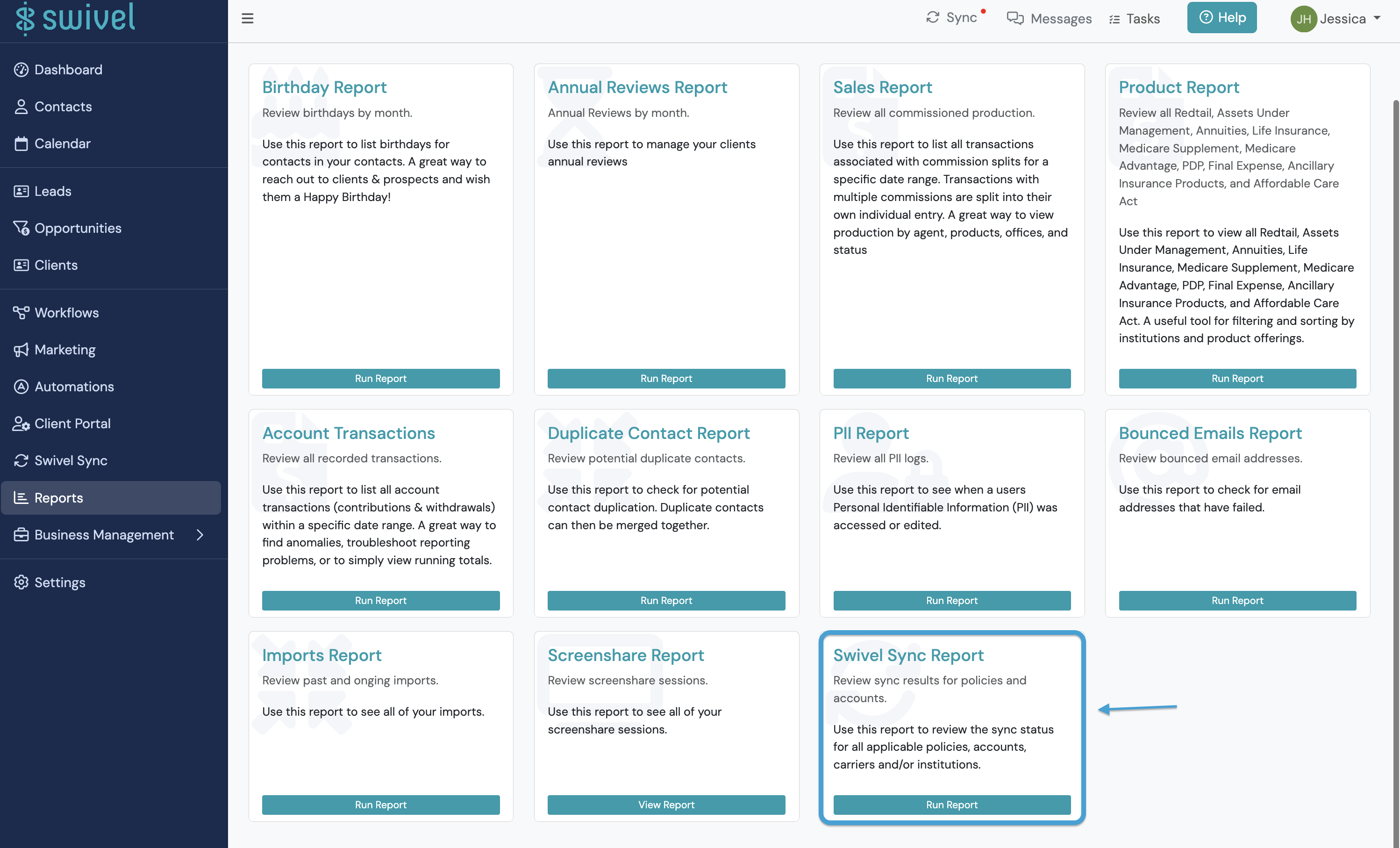Open Messages in the top bar

click(x=1049, y=19)
